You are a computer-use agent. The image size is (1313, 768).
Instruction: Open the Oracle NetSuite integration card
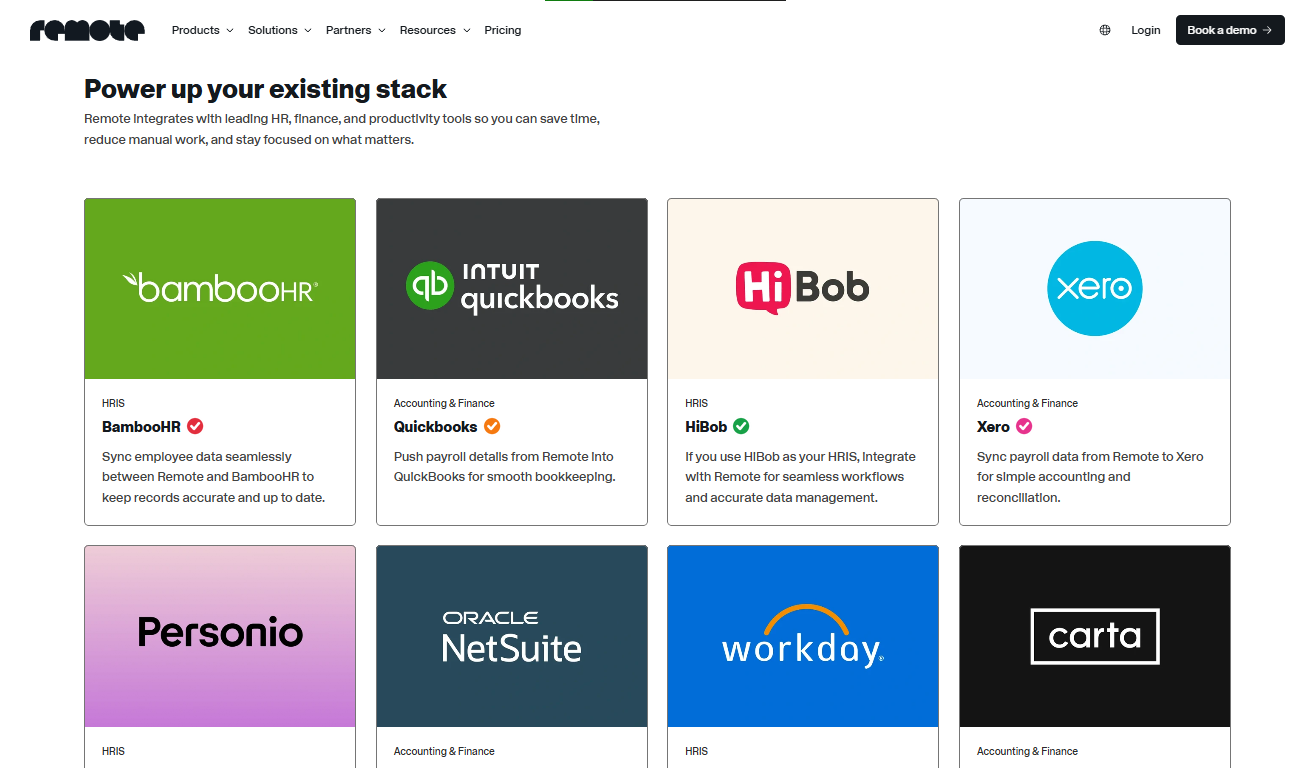(x=512, y=656)
